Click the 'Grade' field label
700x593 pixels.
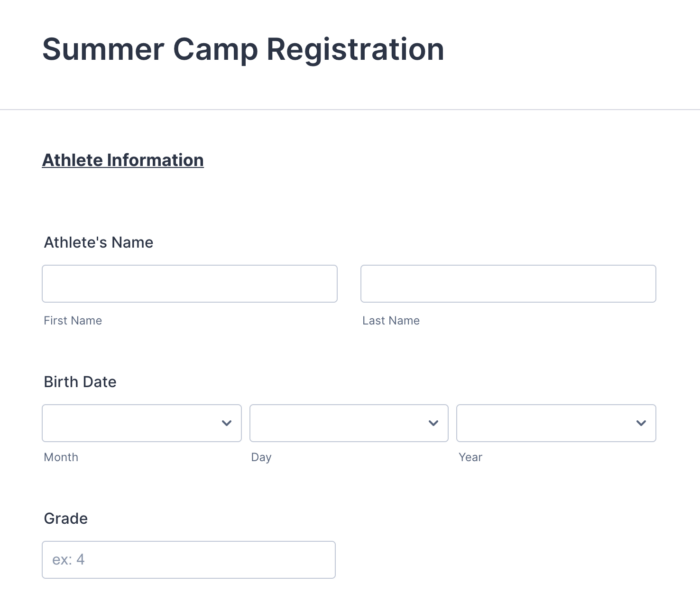click(x=66, y=518)
